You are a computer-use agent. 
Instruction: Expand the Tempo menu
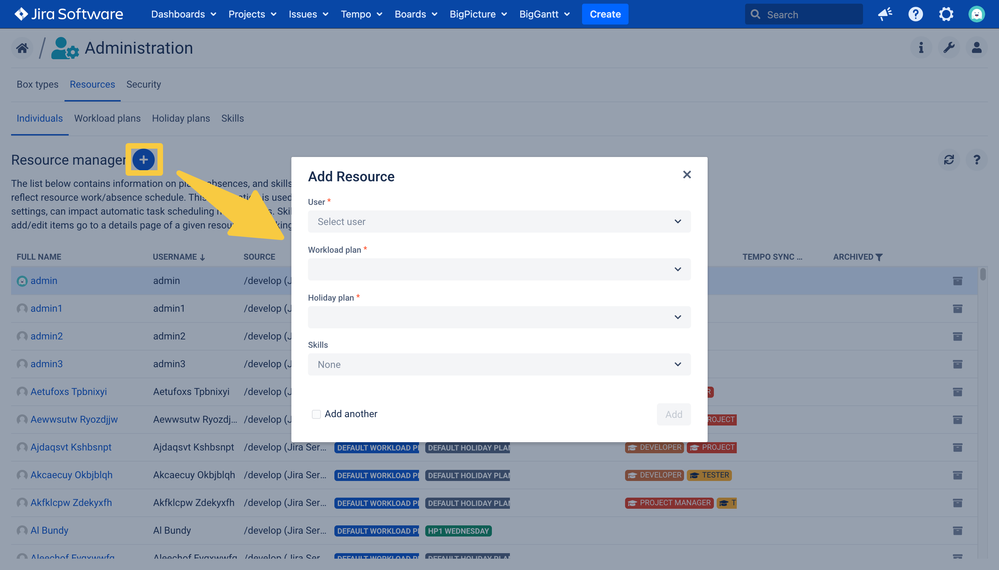361,14
